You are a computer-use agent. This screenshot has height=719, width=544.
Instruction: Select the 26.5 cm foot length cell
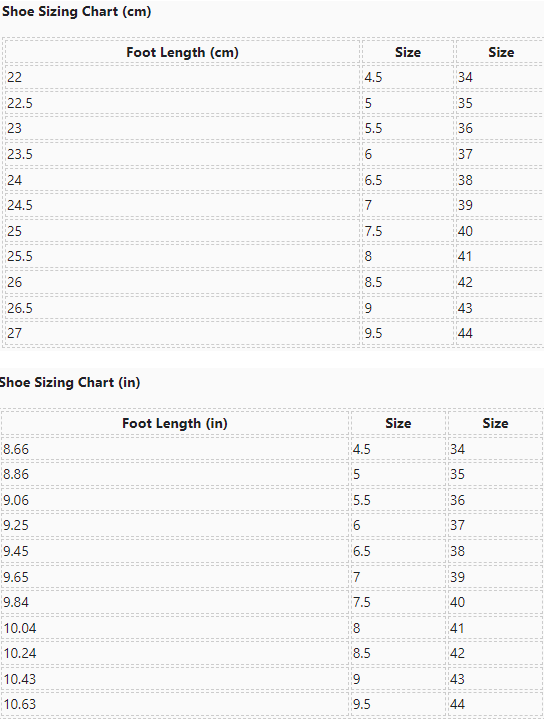pos(183,308)
